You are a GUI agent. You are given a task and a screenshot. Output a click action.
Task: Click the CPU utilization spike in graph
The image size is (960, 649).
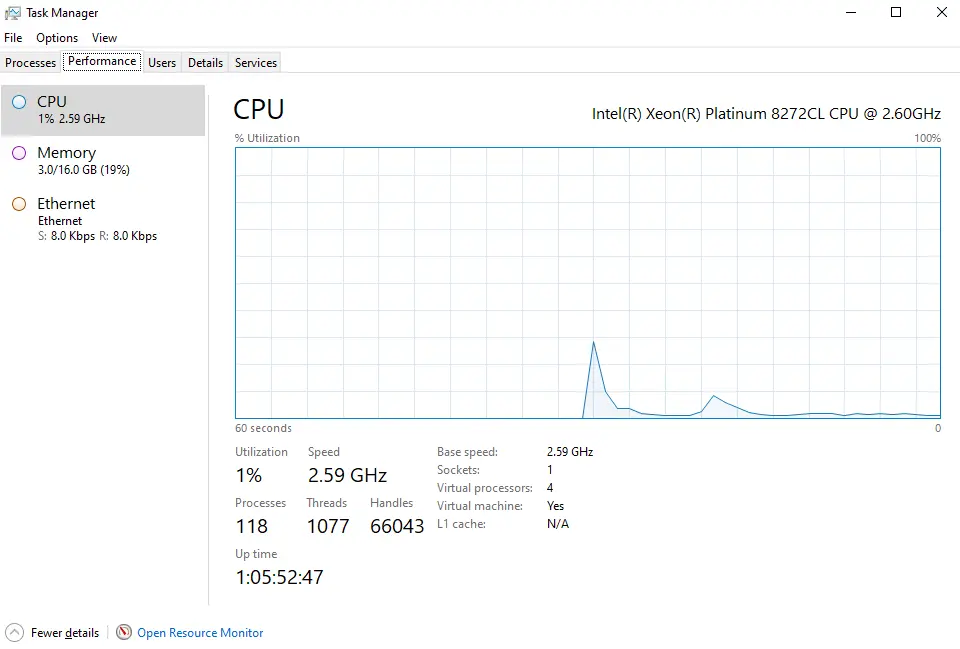click(x=593, y=343)
